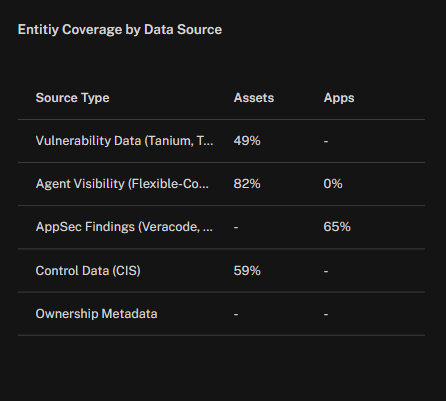The height and width of the screenshot is (401, 446).
Task: Click the 65% Apps value
Action: (337, 227)
